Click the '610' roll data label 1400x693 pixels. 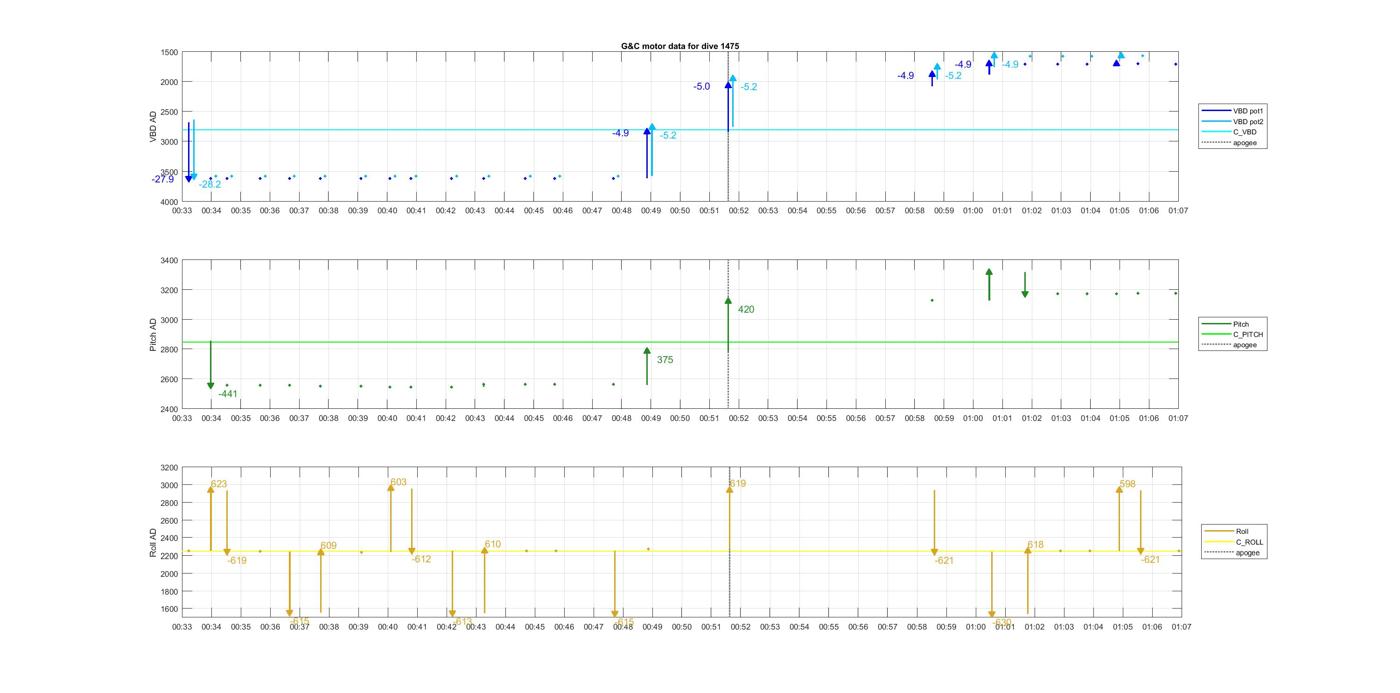493,545
